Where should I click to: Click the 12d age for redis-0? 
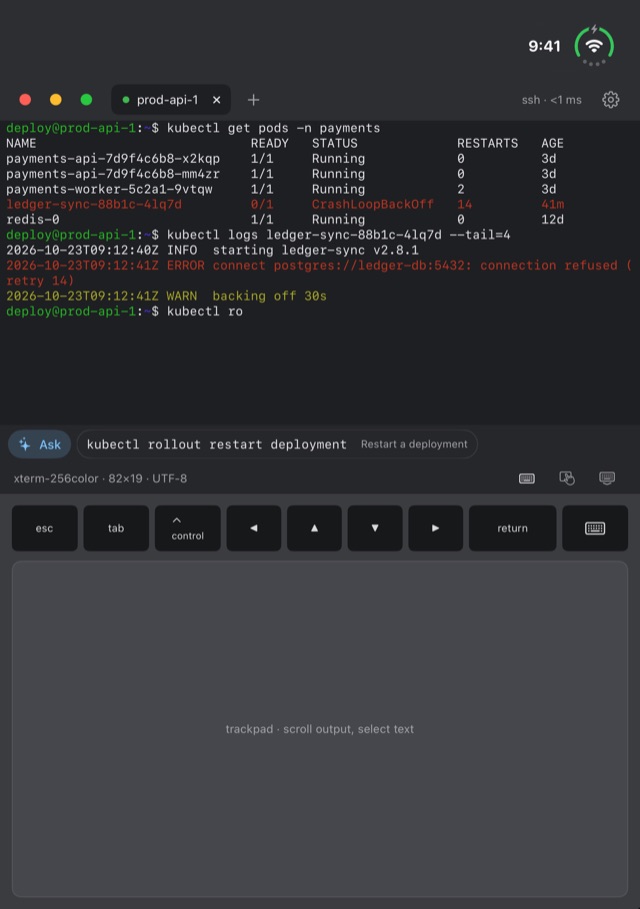(552, 219)
